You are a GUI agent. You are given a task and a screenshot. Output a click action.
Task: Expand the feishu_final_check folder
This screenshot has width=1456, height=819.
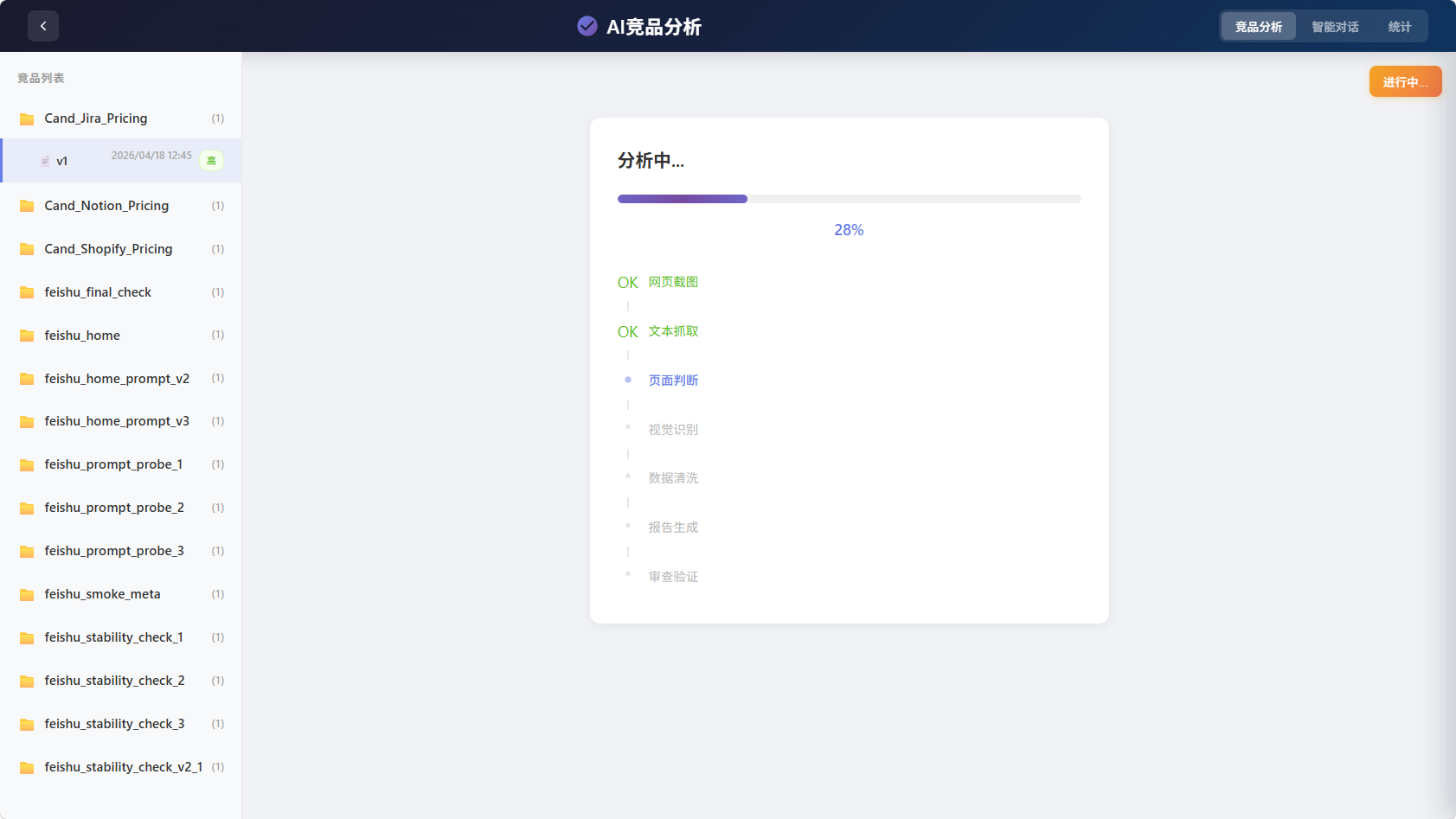pos(98,292)
